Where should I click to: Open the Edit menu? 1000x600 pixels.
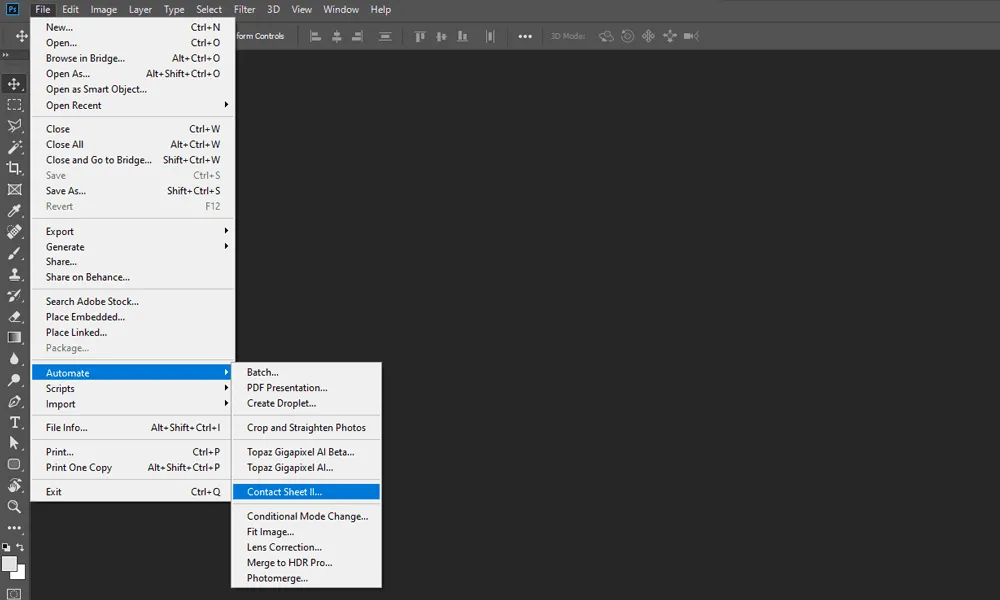tap(70, 10)
